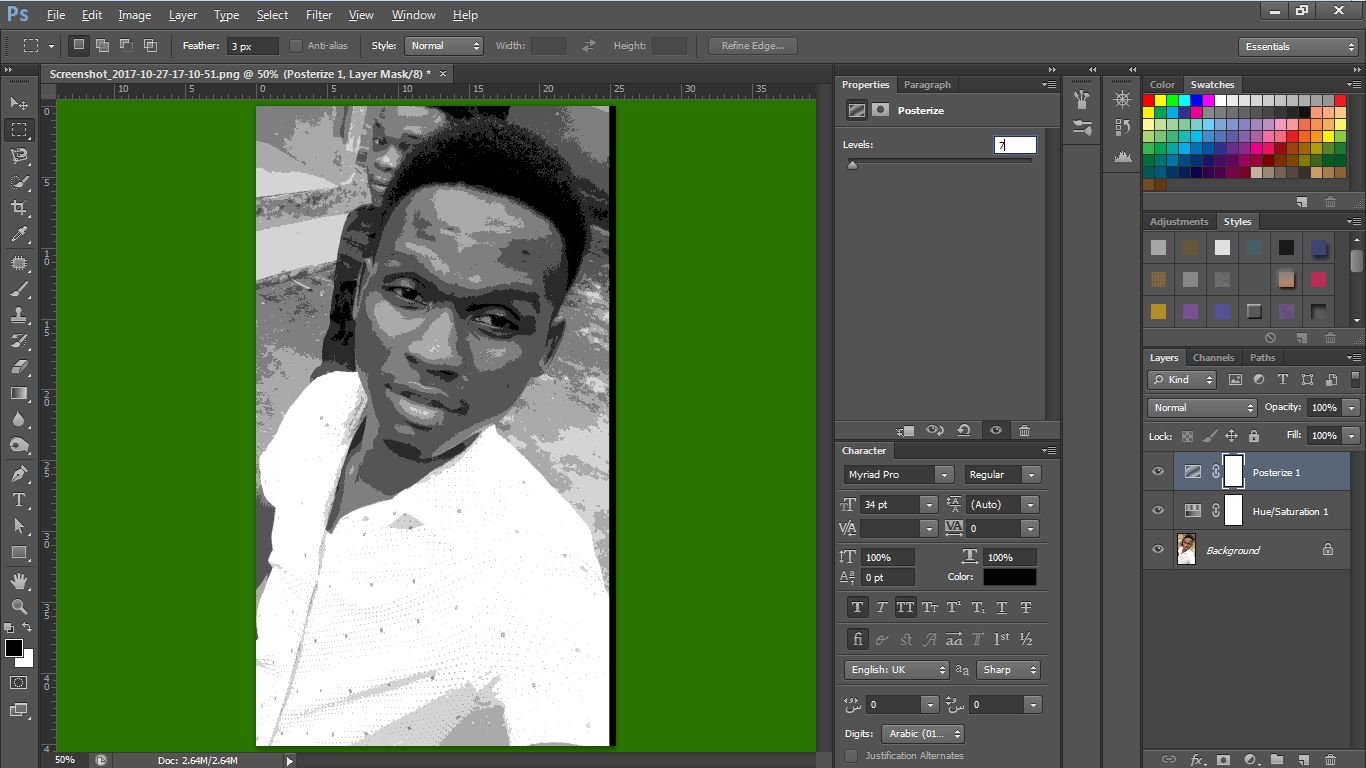Hide the Posterize 1 layer
The width and height of the screenshot is (1366, 768).
pos(1158,472)
